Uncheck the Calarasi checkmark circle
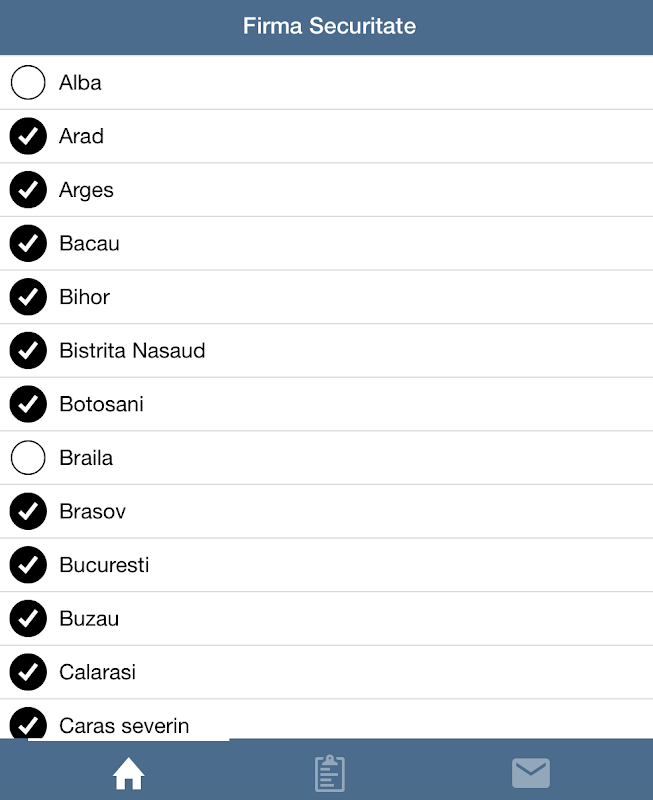 tap(28, 672)
